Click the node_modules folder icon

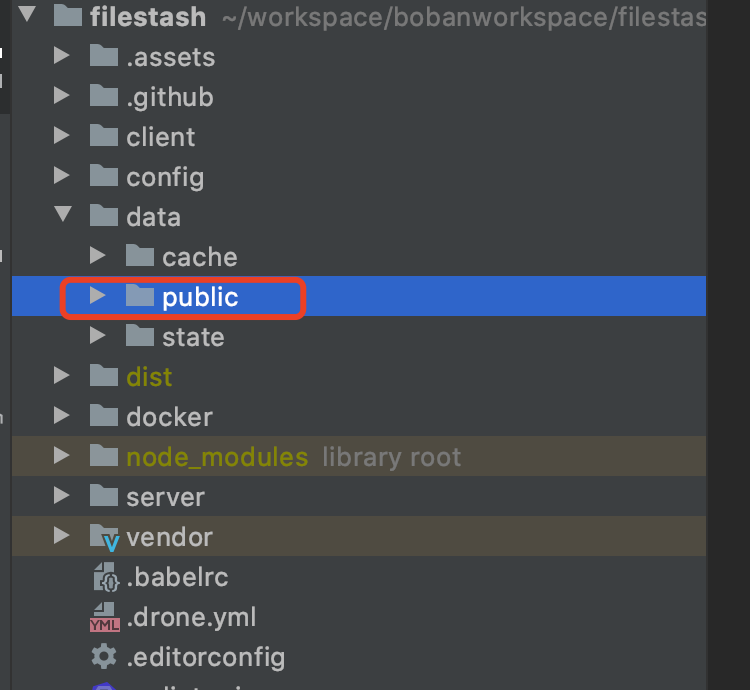tap(104, 457)
